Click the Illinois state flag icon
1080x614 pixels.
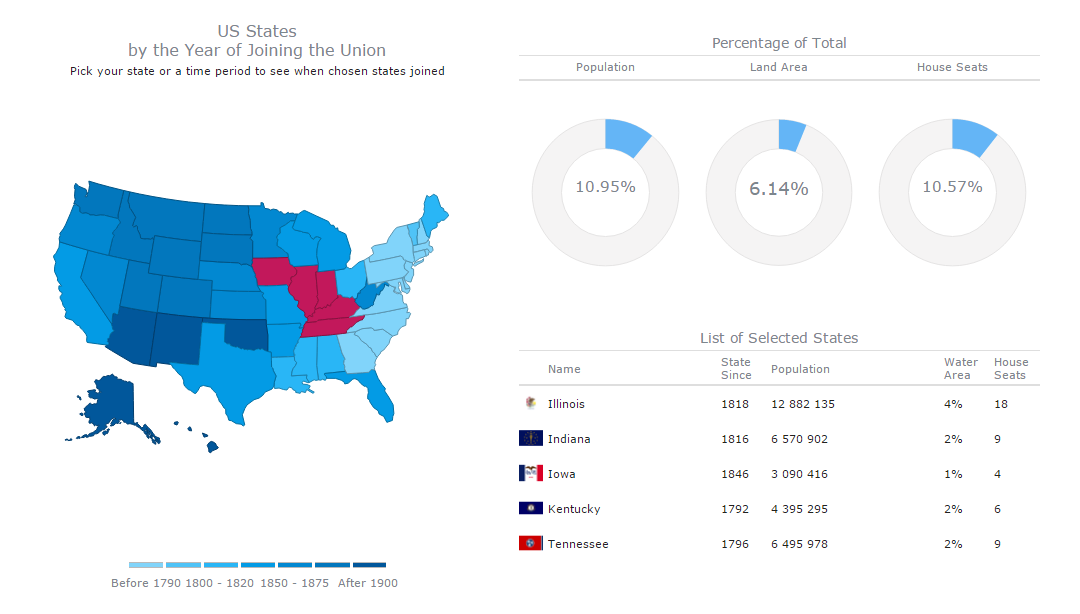(530, 404)
